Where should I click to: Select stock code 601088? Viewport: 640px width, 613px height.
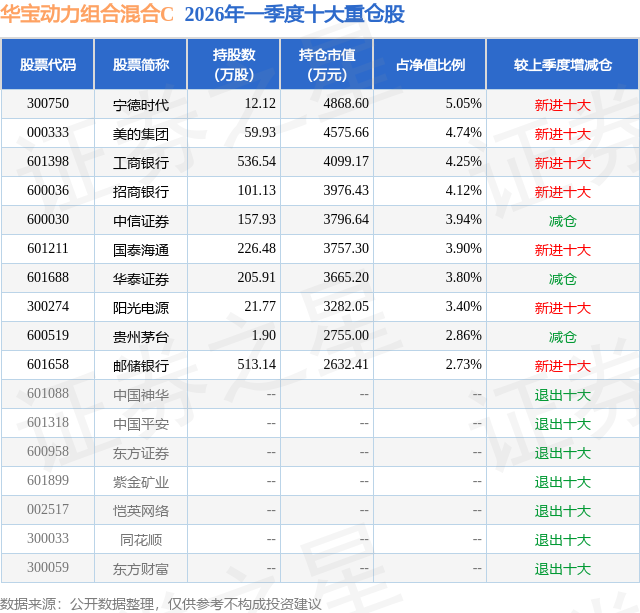pyautogui.click(x=48, y=393)
